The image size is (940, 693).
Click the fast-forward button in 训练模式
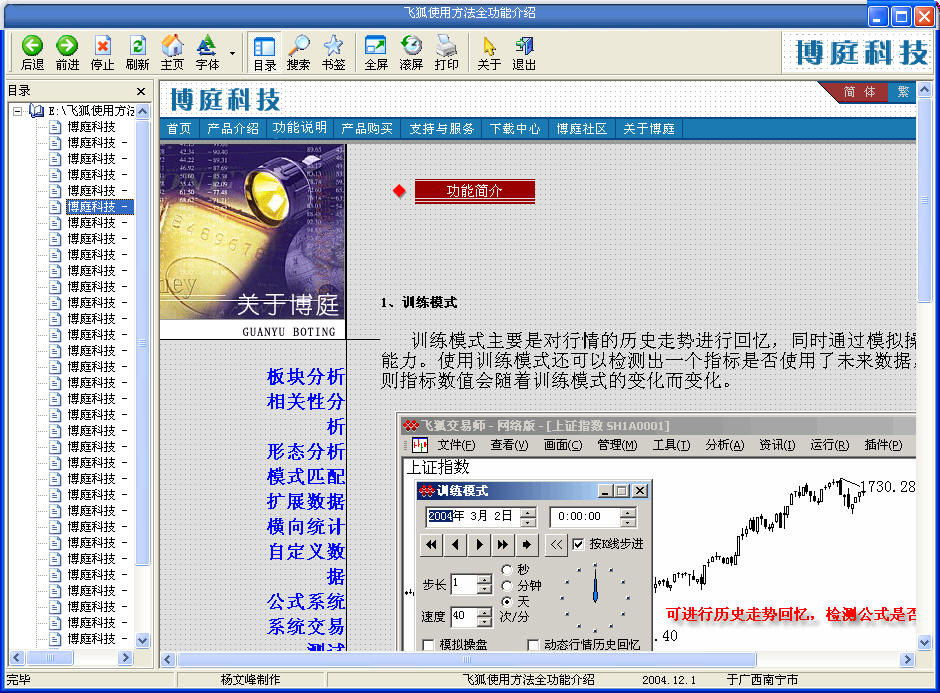click(x=502, y=544)
